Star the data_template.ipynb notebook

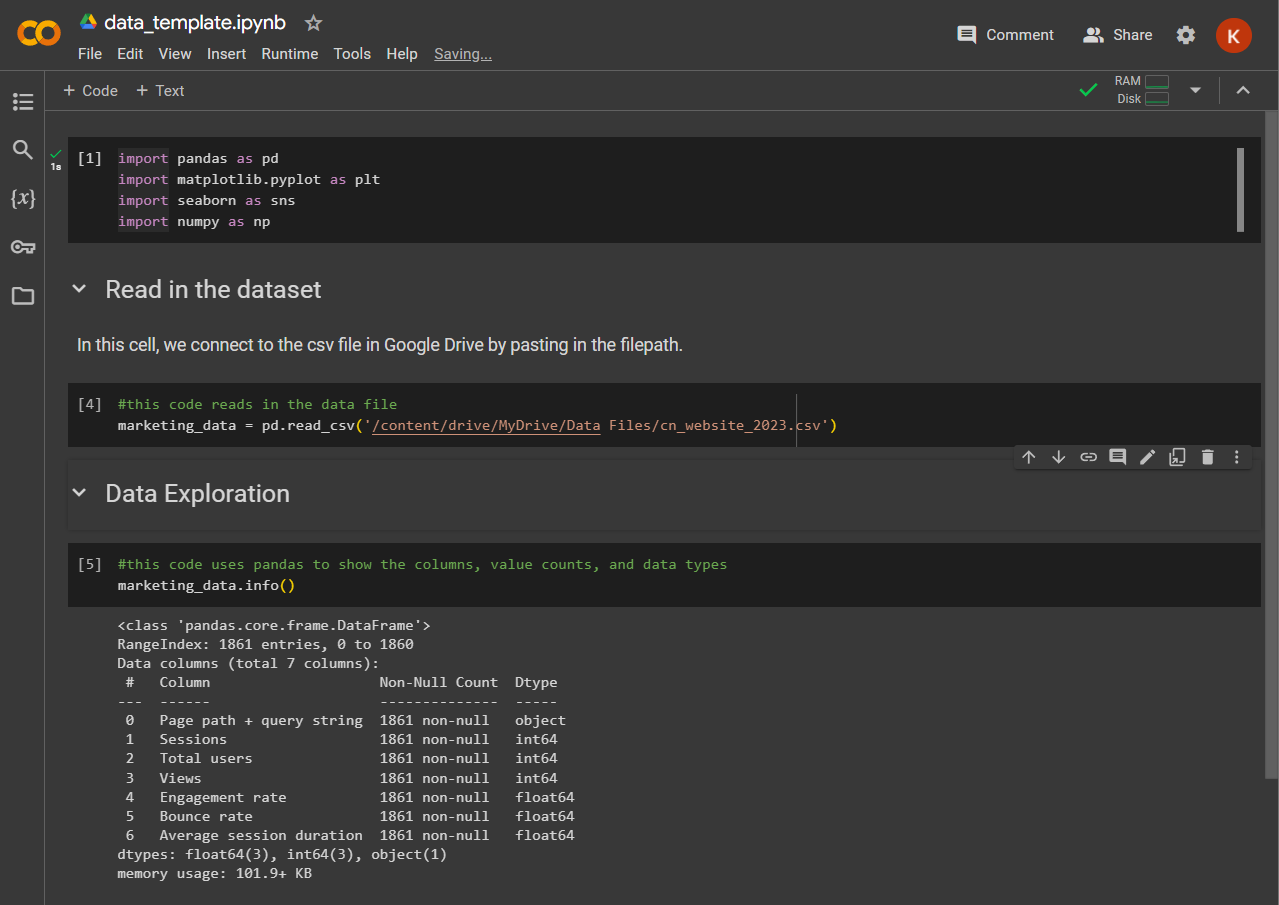tap(313, 22)
